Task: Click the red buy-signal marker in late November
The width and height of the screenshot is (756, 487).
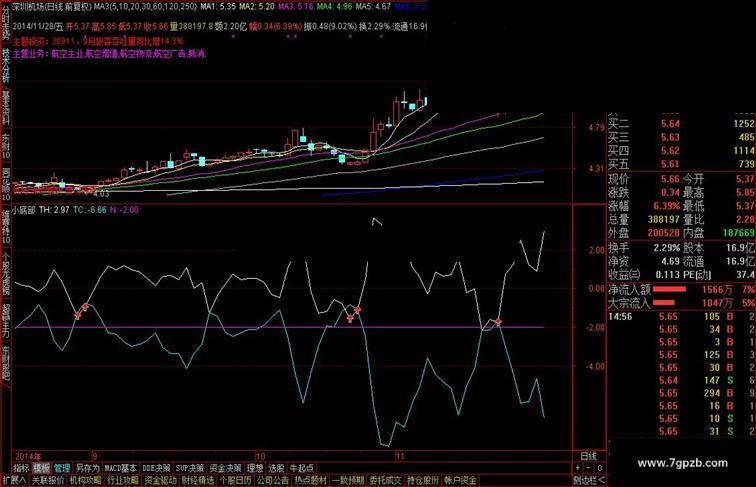Action: [499, 321]
